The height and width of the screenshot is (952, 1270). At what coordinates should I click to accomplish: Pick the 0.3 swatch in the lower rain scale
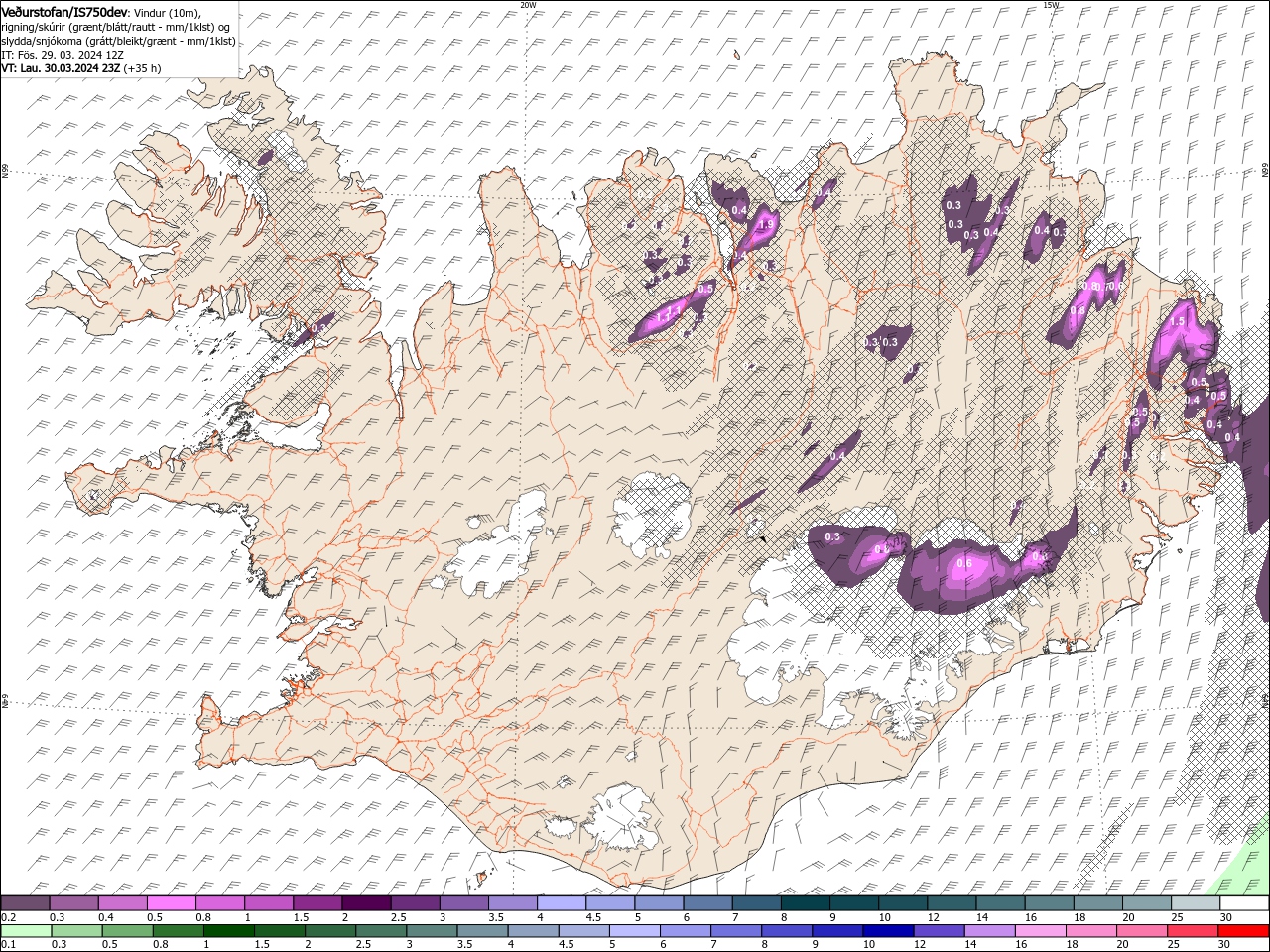pyautogui.click(x=76, y=931)
